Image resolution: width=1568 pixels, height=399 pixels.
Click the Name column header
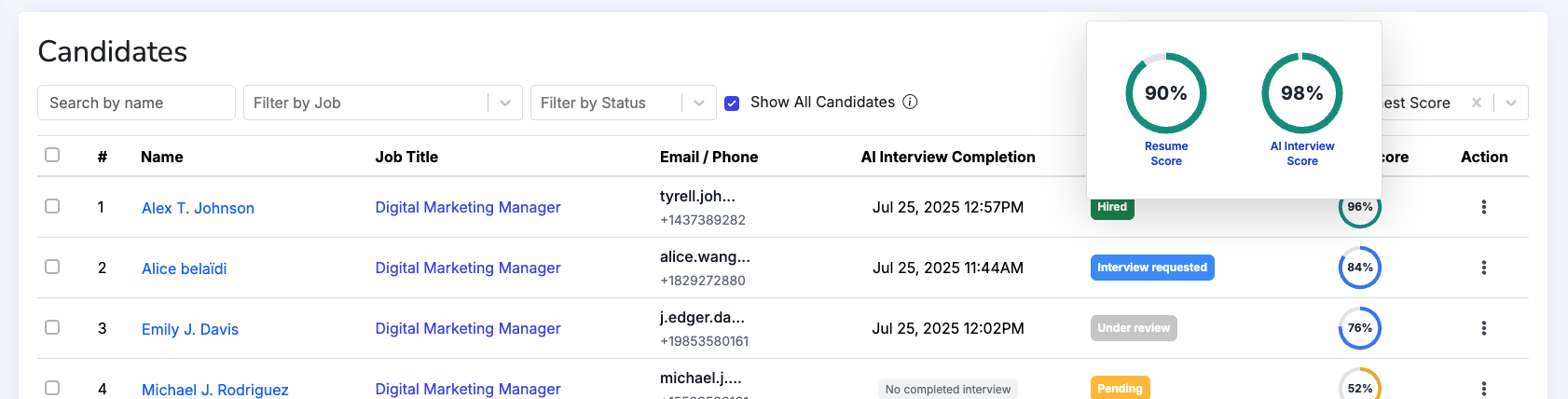click(162, 157)
